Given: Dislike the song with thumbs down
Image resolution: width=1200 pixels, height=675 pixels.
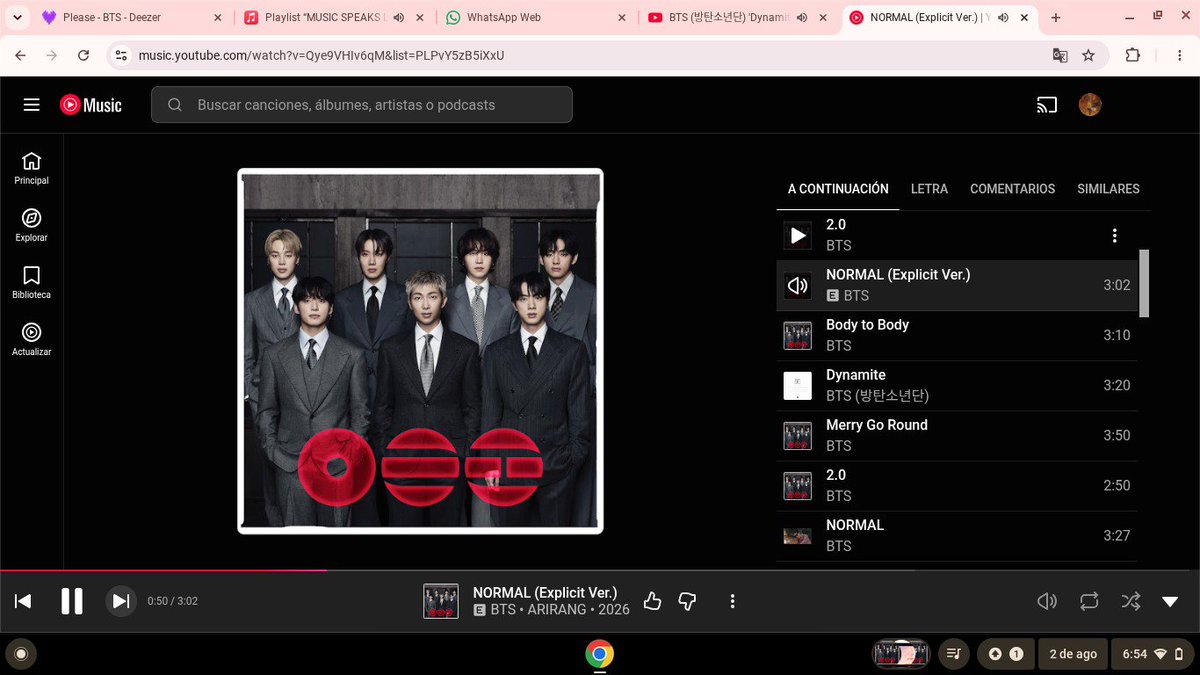Looking at the screenshot, I should (687, 601).
